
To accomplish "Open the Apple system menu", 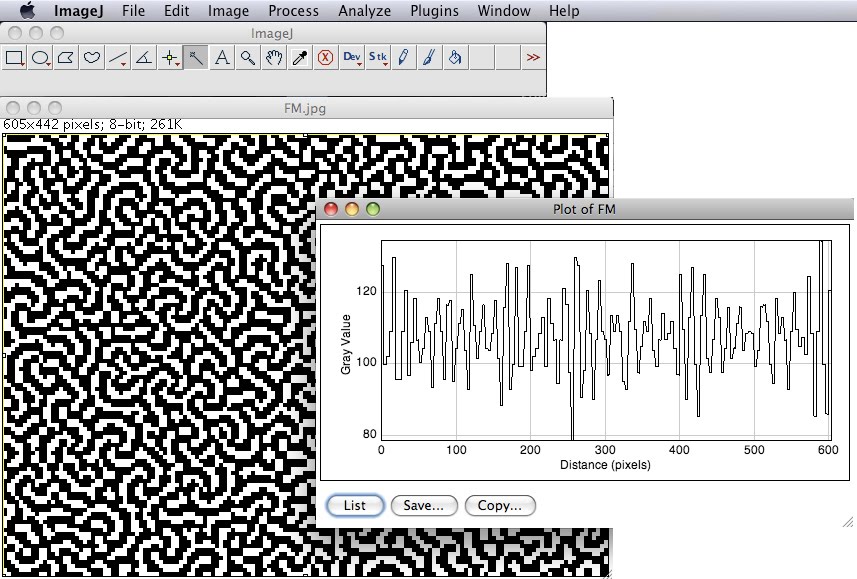I will [27, 11].
